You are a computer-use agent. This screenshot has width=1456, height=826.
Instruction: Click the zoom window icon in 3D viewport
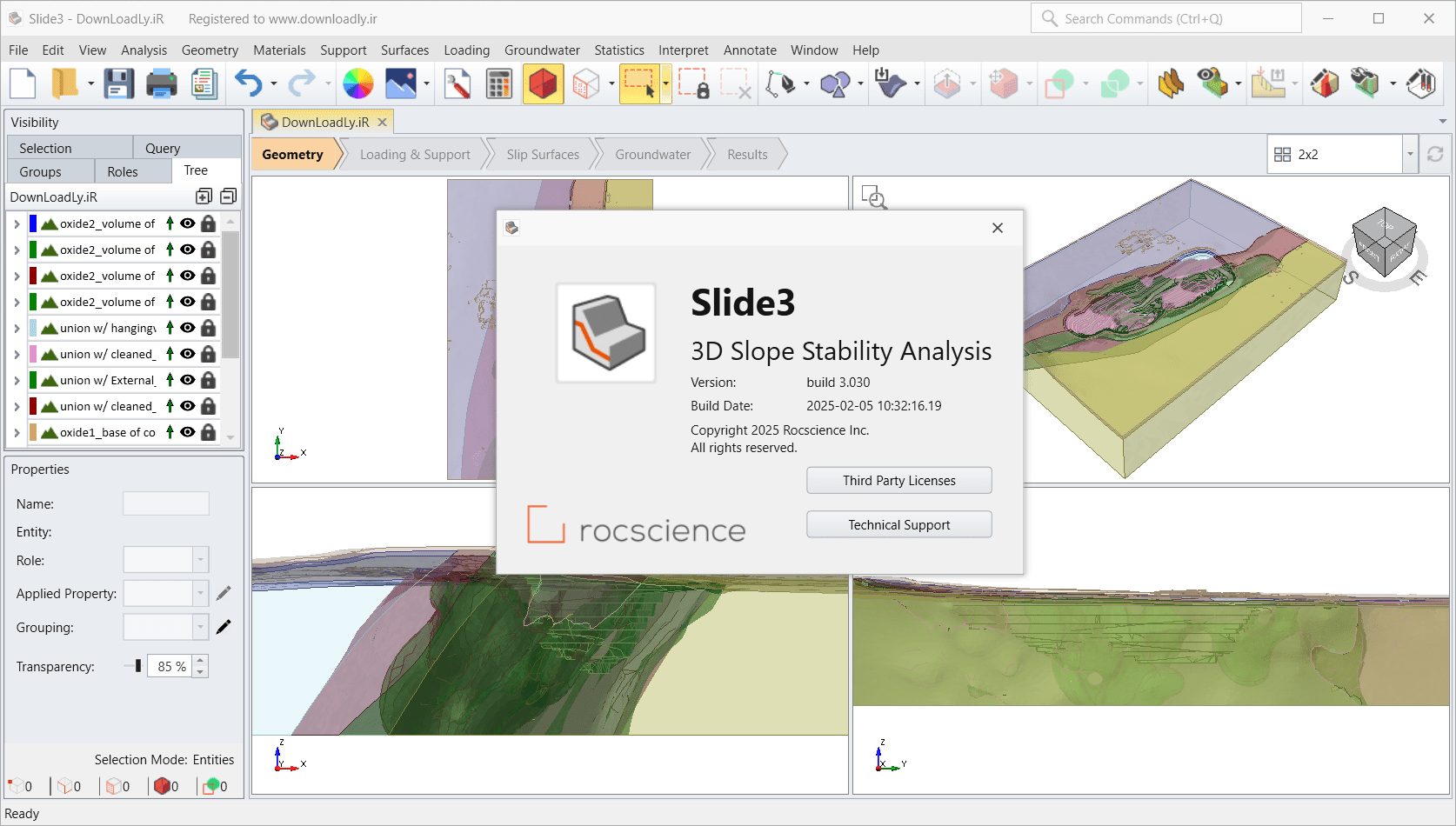(x=874, y=197)
